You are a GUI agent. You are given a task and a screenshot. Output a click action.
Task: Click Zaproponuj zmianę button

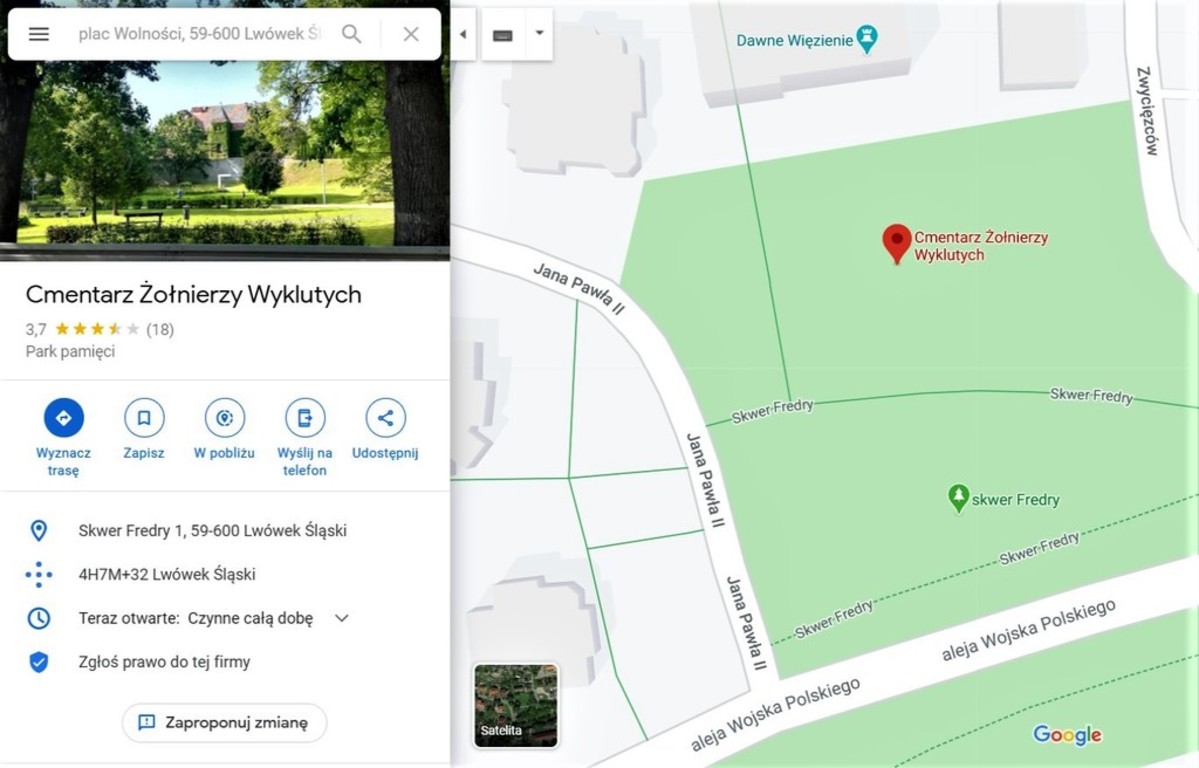tap(224, 723)
